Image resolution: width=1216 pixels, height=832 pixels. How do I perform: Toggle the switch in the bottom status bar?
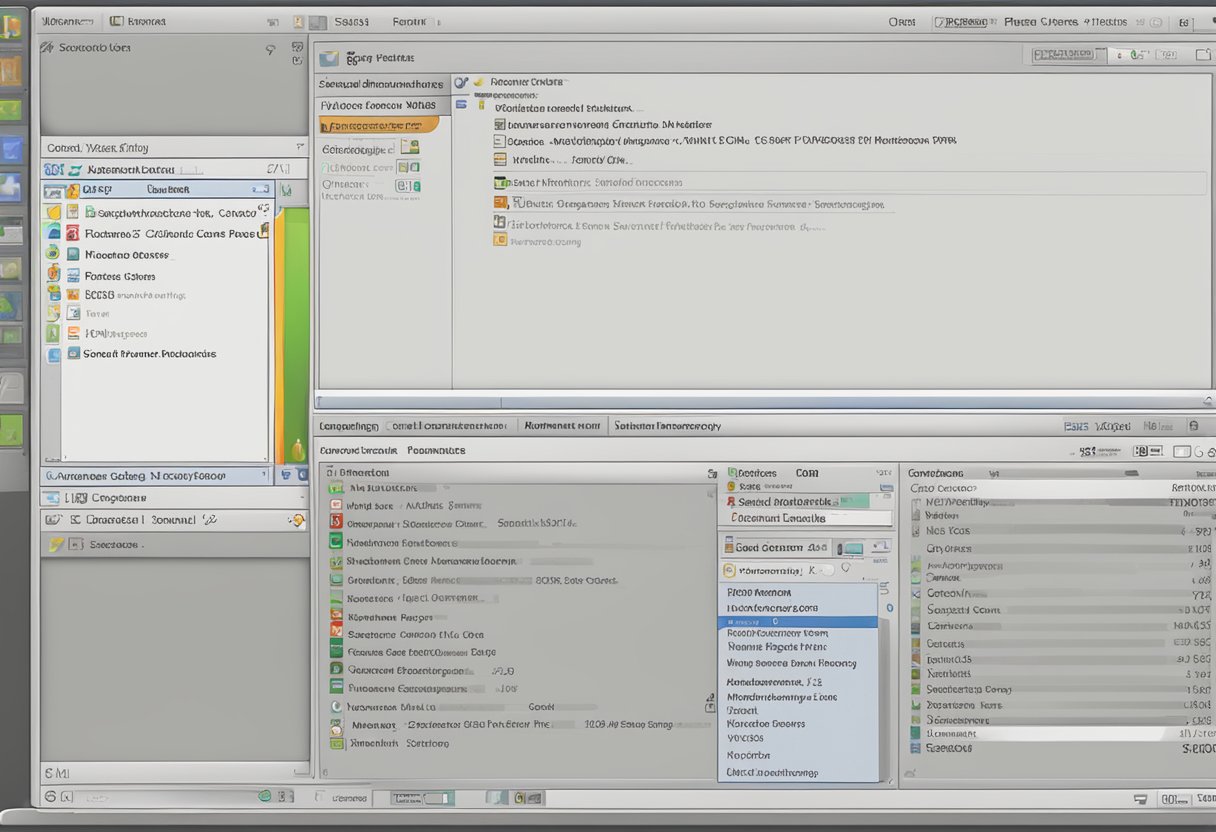pyautogui.click(x=435, y=798)
